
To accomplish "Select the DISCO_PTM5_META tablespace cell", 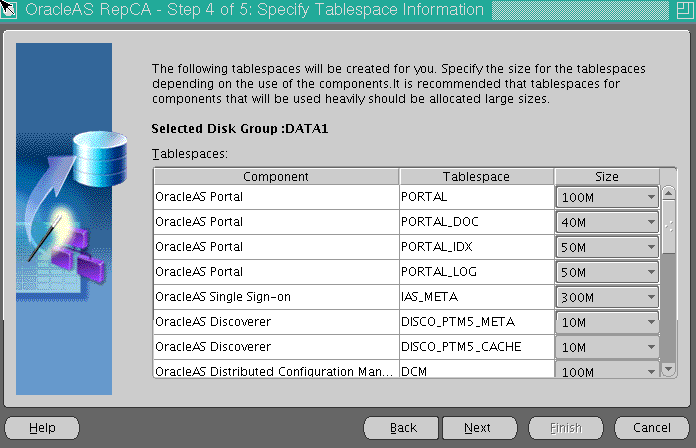I will (x=477, y=321).
